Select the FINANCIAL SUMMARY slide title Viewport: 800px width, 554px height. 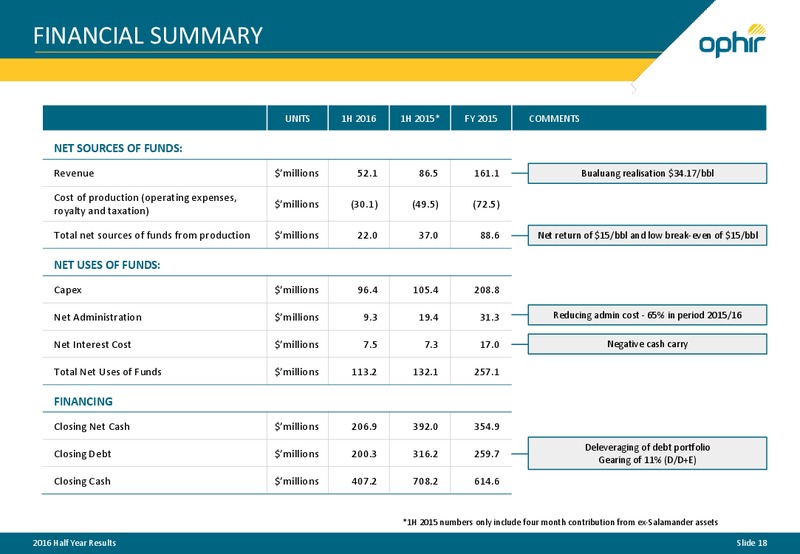148,36
